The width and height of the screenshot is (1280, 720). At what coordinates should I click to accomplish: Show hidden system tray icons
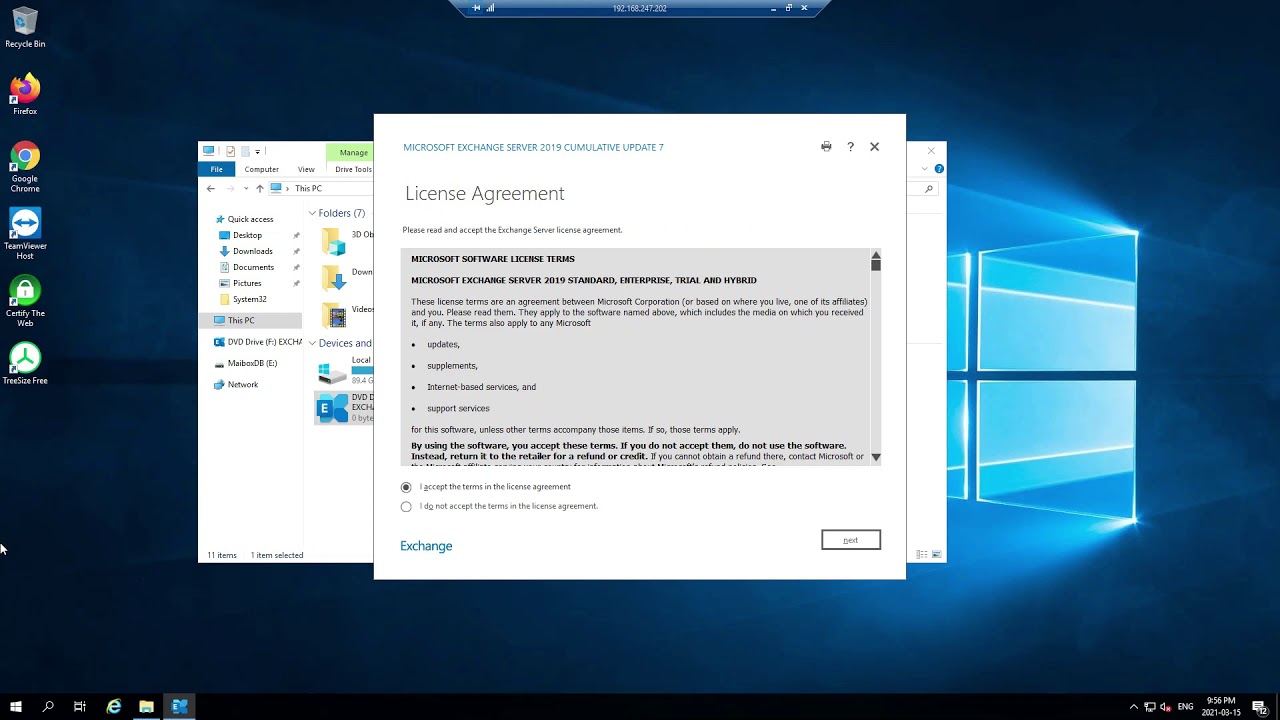1133,707
